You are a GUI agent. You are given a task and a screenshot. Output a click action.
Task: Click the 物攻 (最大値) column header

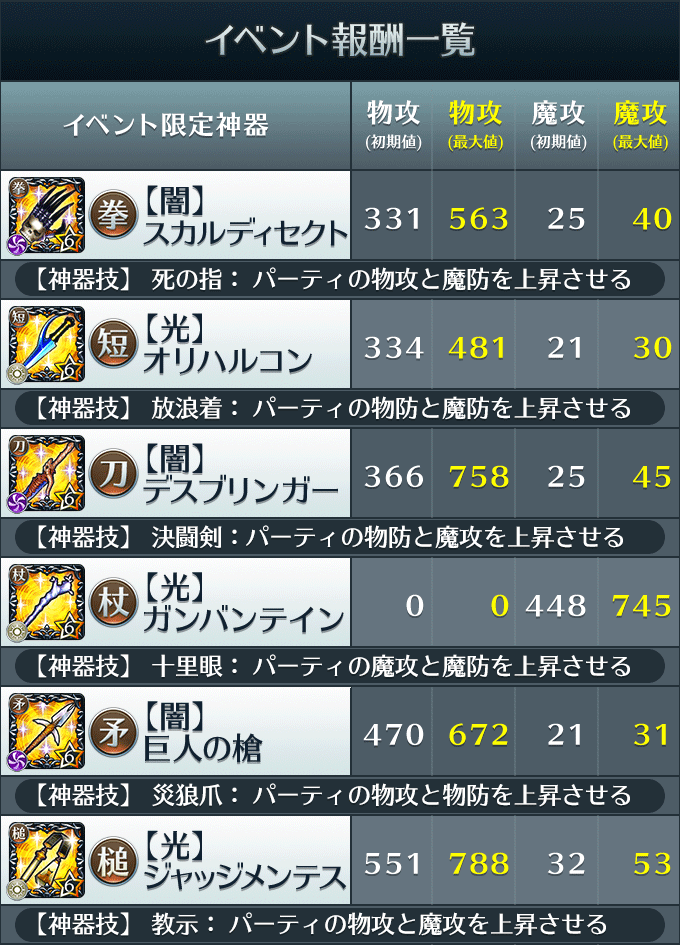pyautogui.click(x=475, y=125)
